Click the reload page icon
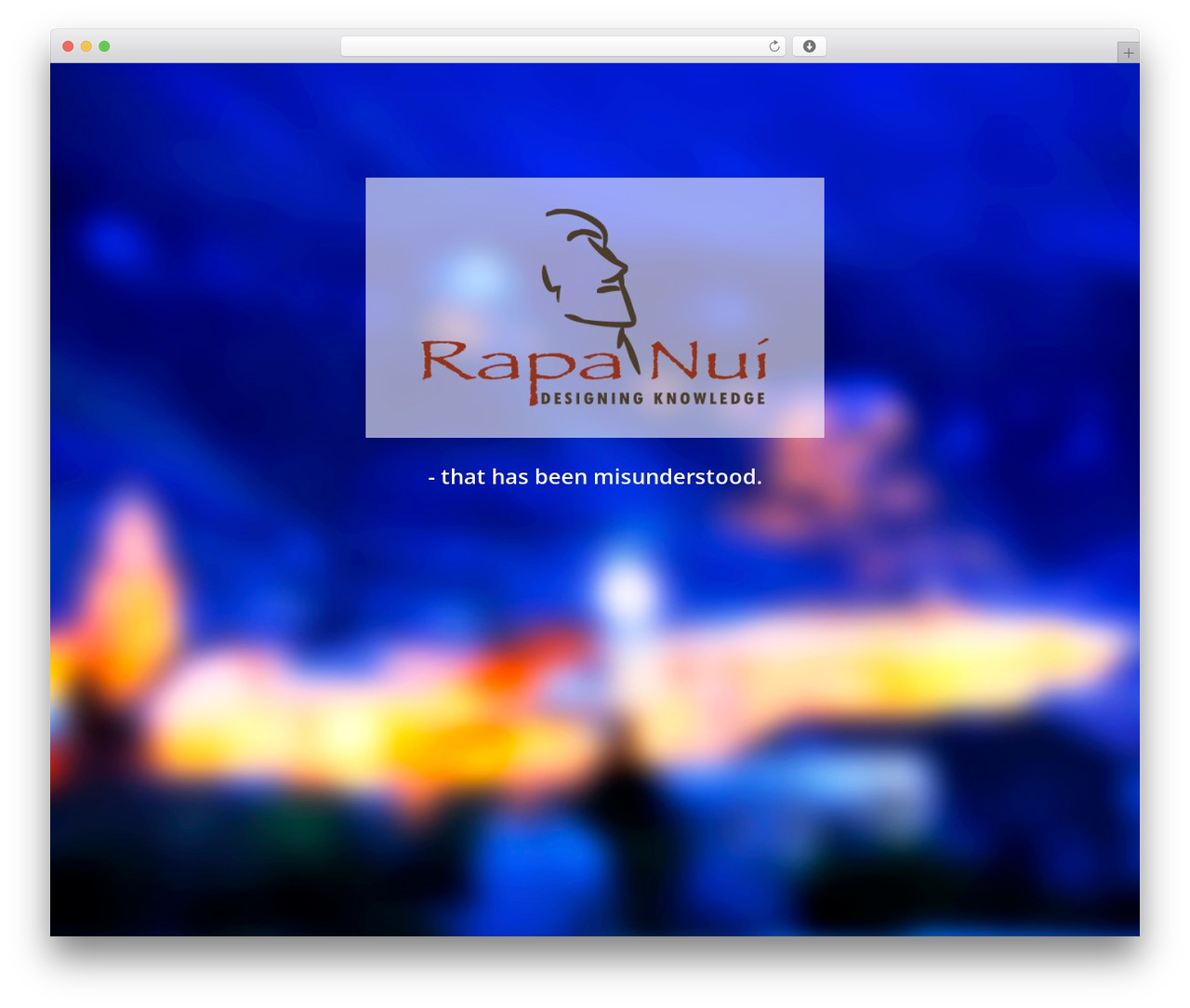Image resolution: width=1190 pixels, height=1008 pixels. click(774, 46)
